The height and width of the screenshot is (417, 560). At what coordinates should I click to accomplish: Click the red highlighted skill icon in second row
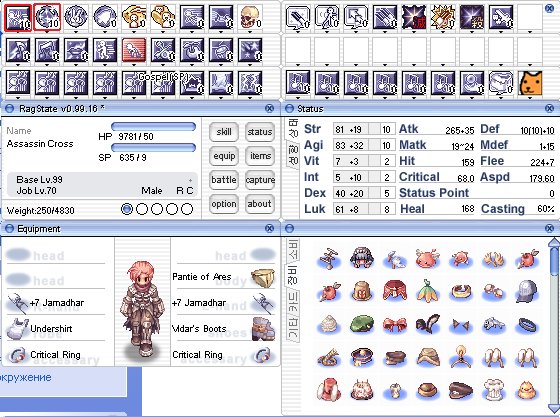click(x=134, y=50)
